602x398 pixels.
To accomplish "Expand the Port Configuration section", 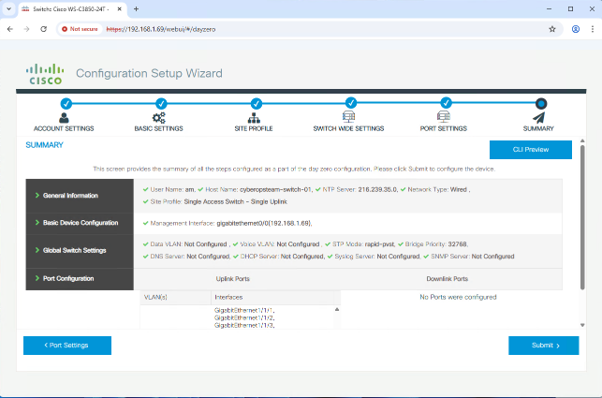I will pos(79,279).
